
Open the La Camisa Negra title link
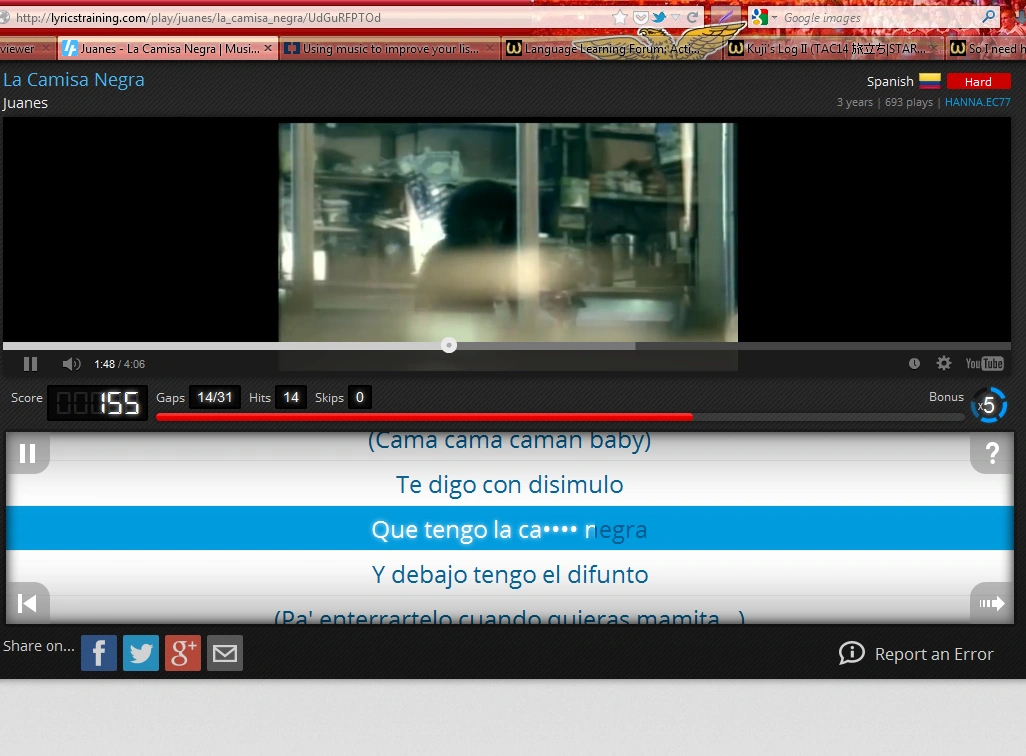74,80
